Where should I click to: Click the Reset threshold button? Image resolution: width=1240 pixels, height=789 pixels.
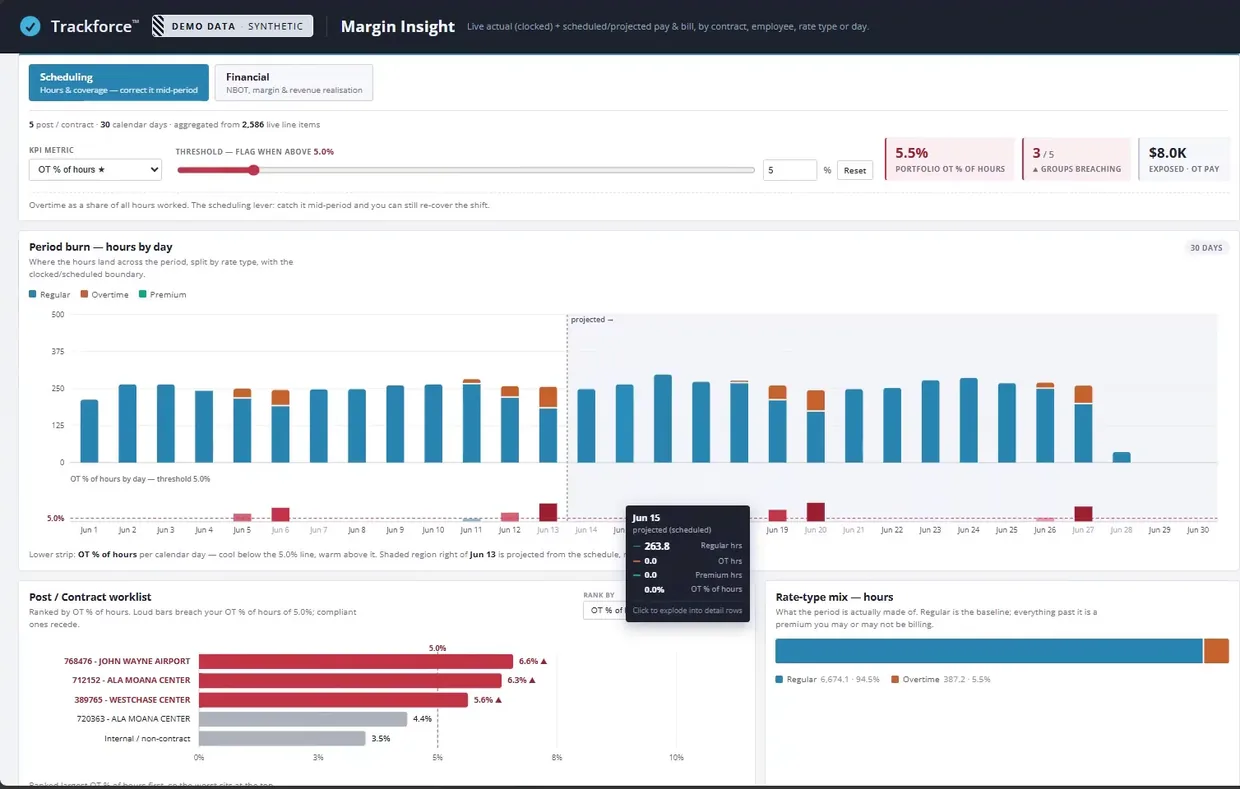coord(855,170)
